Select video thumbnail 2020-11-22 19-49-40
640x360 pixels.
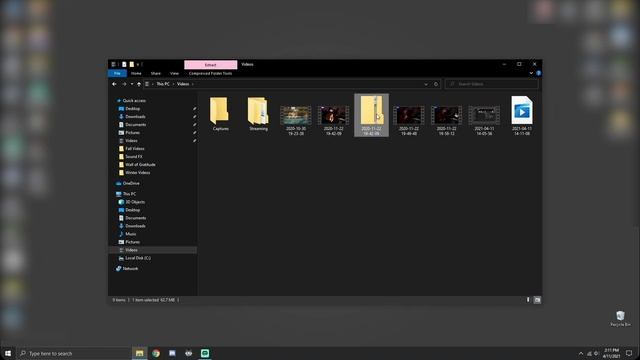click(409, 120)
